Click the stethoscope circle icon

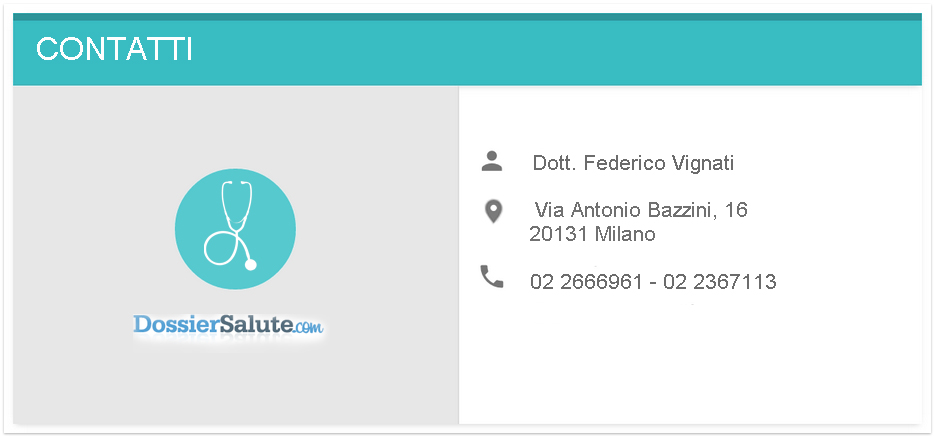pyautogui.click(x=235, y=229)
